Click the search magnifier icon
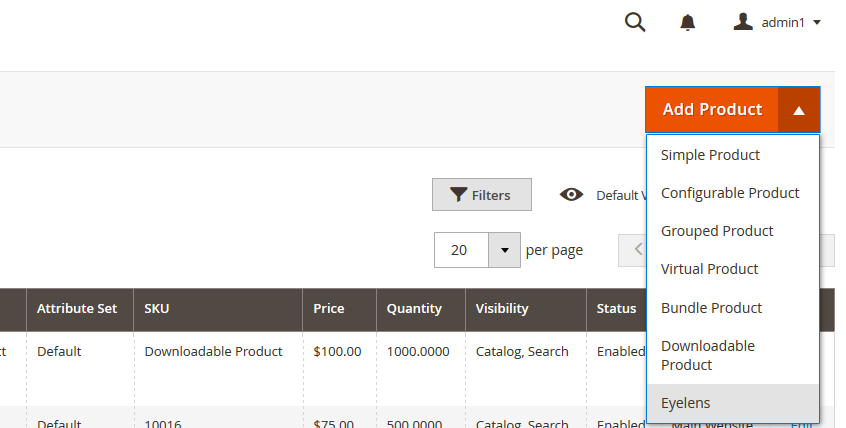The width and height of the screenshot is (846, 428). point(635,22)
